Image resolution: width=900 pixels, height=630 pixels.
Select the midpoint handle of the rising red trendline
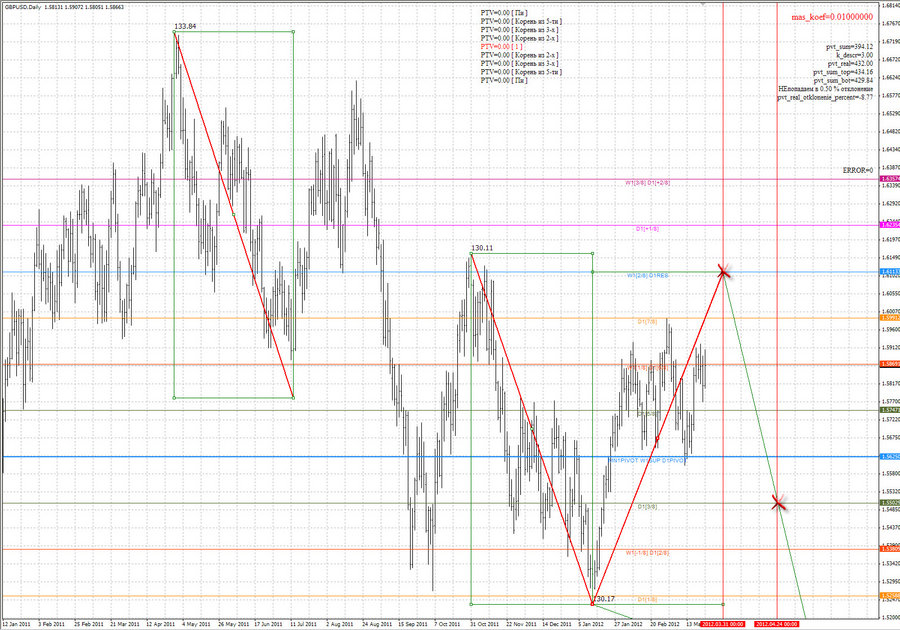(658, 438)
